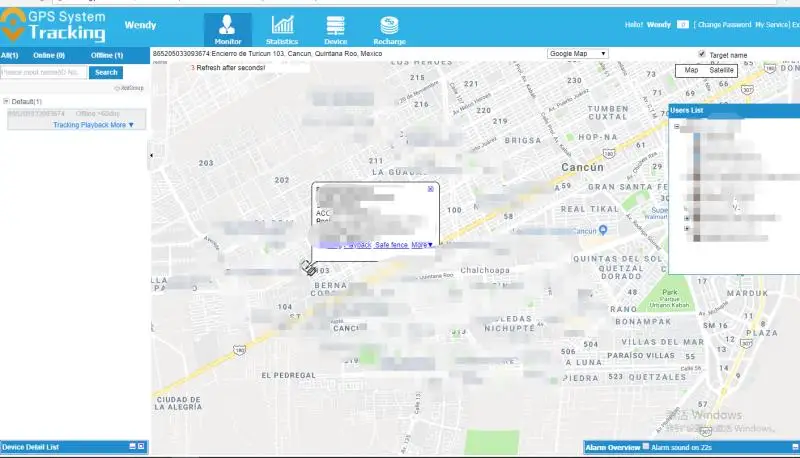Open My Service link
800x458 pixels.
pyautogui.click(x=771, y=24)
